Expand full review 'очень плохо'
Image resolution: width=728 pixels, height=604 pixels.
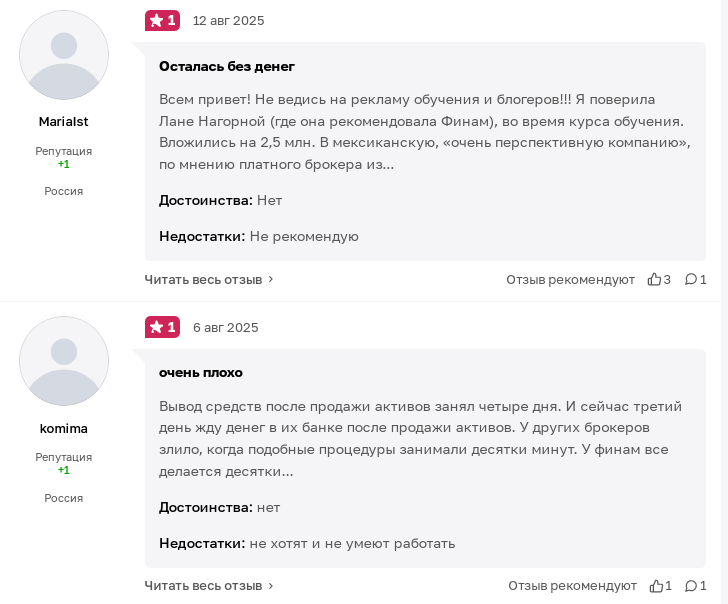[x=203, y=586]
